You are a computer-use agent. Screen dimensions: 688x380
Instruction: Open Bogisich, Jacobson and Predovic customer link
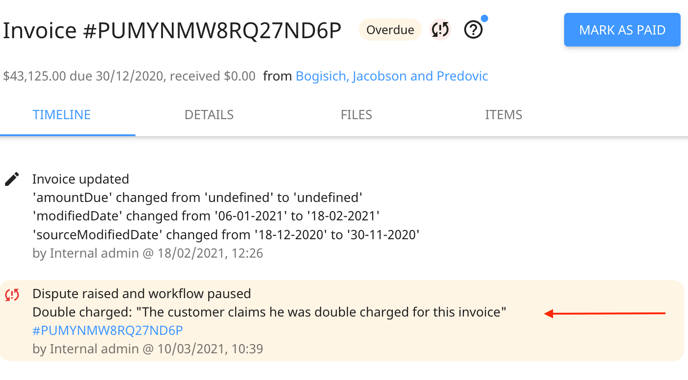(392, 76)
